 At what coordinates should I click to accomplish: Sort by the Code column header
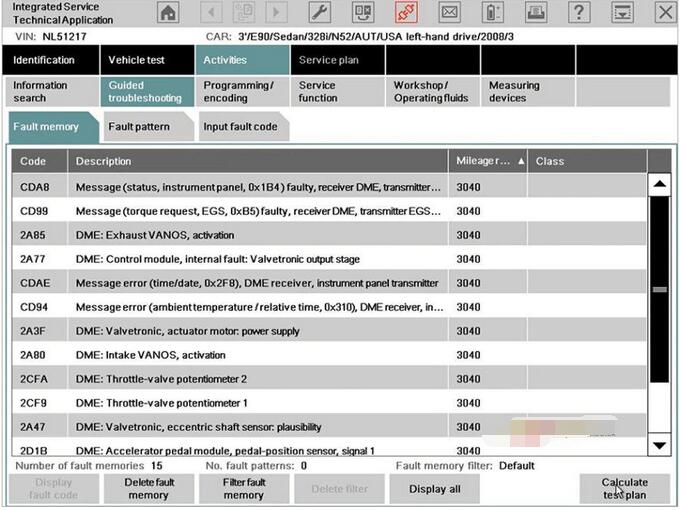pos(40,161)
